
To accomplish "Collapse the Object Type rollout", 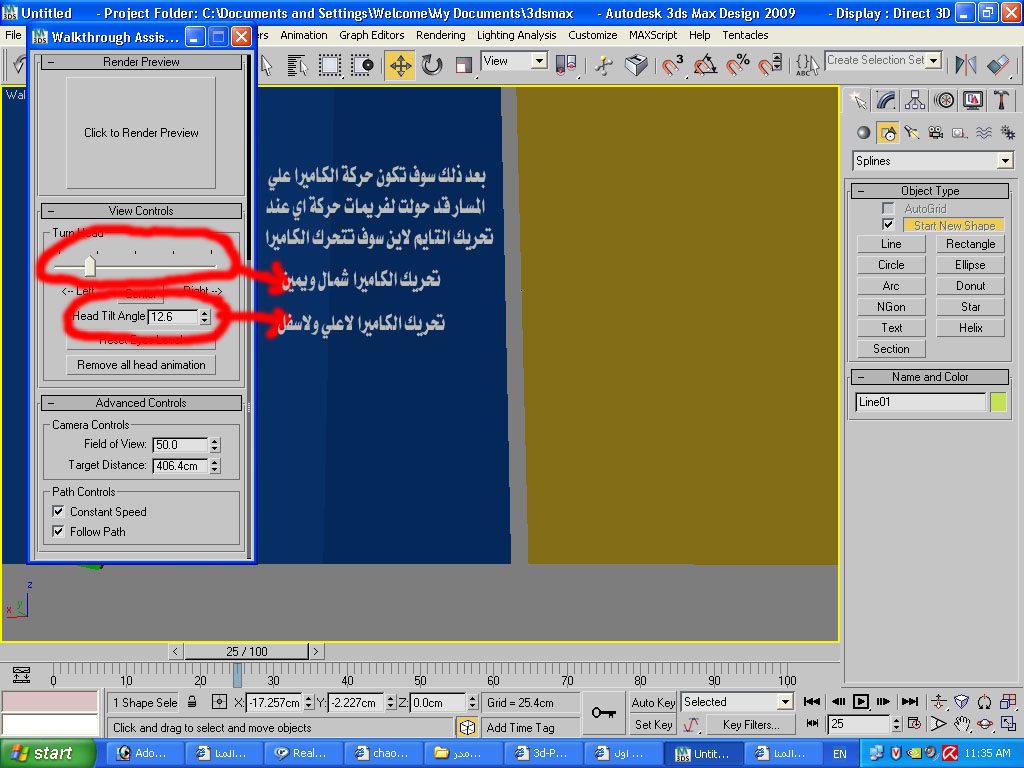I will point(930,191).
